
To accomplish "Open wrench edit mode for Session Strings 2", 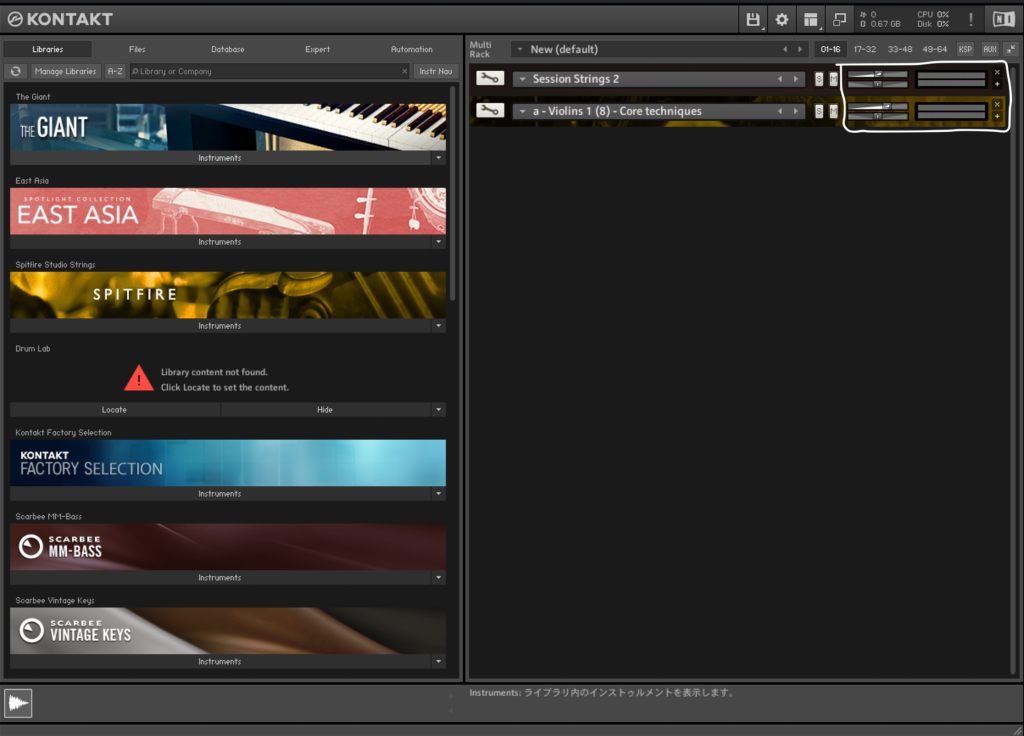I will tap(489, 79).
